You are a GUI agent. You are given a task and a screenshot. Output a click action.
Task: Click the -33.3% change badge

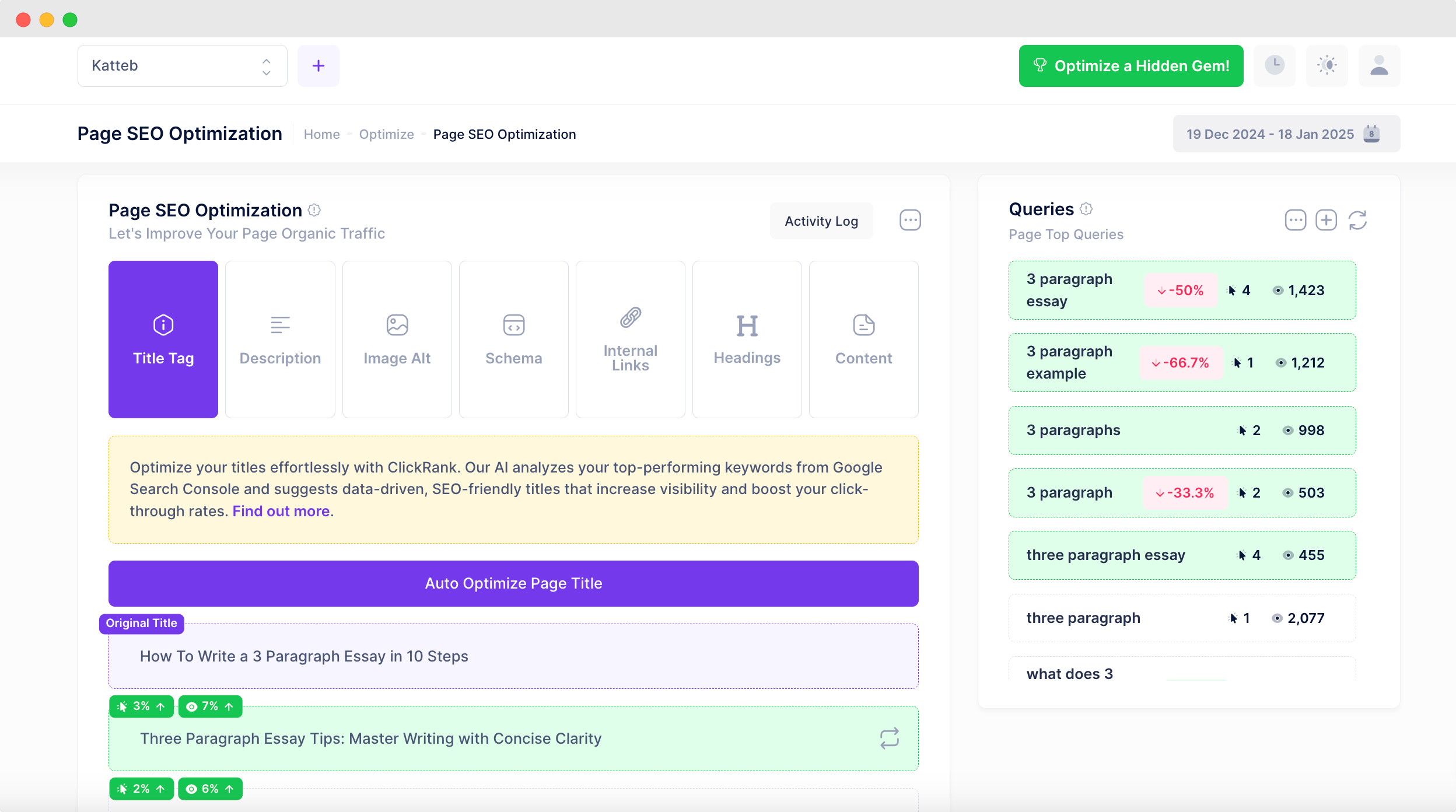coord(1185,493)
